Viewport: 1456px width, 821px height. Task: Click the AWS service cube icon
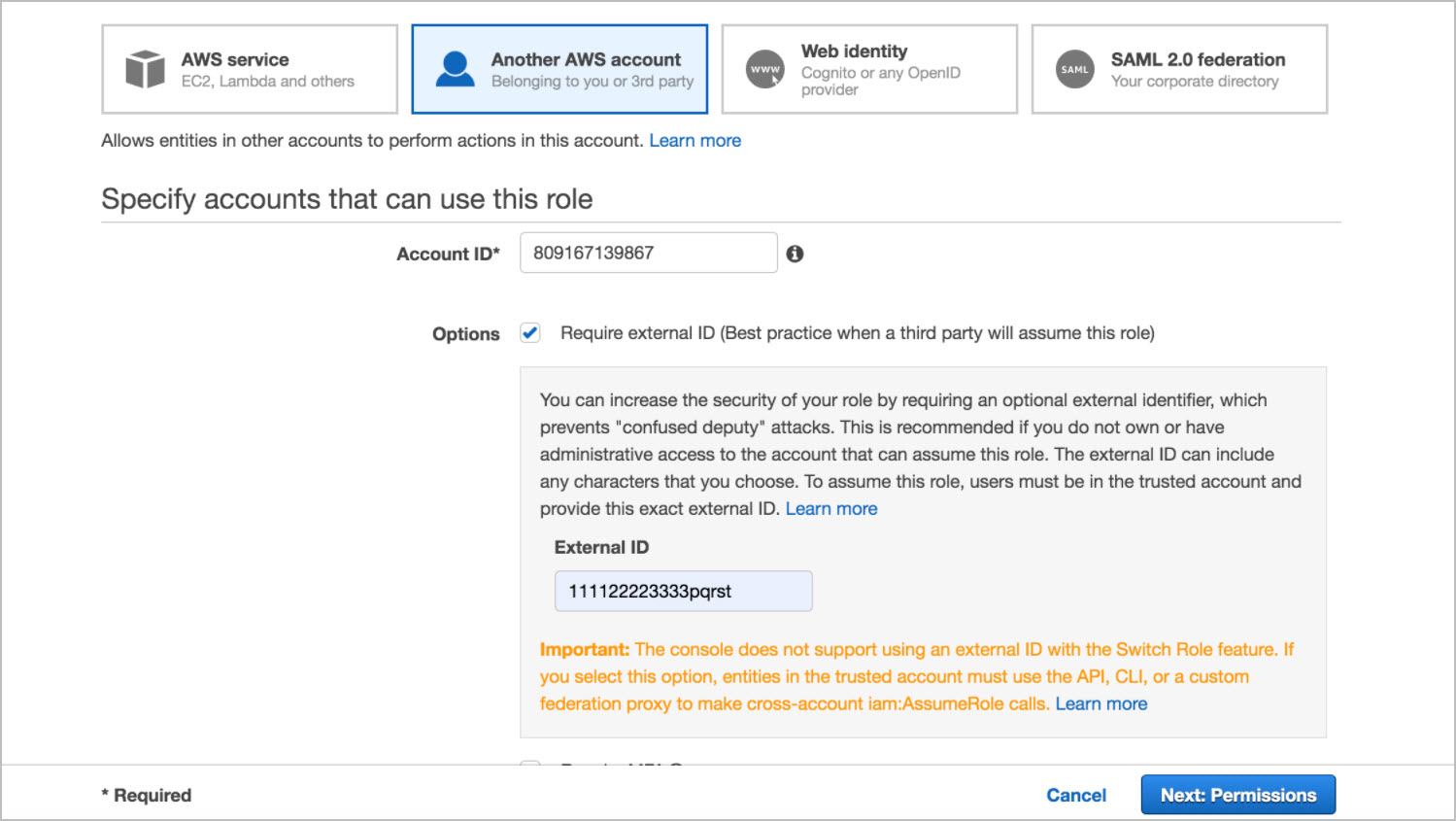(x=145, y=69)
